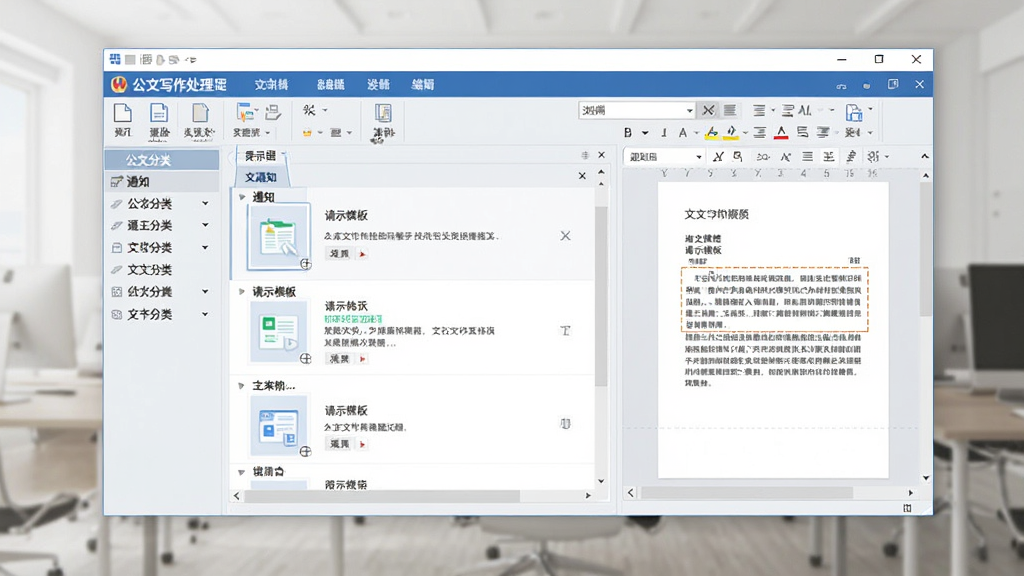Close the 文通知 tab with its X
The width and height of the screenshot is (1024, 576).
click(582, 176)
